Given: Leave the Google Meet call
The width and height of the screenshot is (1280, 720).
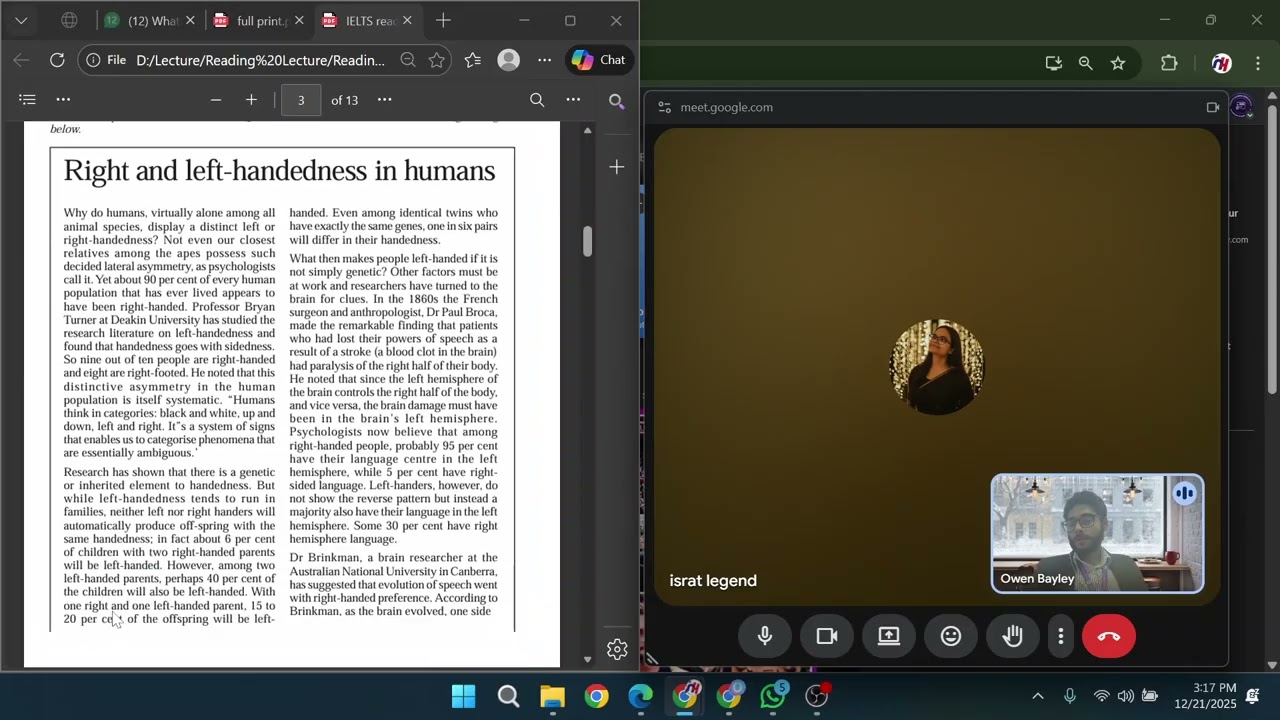Looking at the screenshot, I should [1109, 636].
